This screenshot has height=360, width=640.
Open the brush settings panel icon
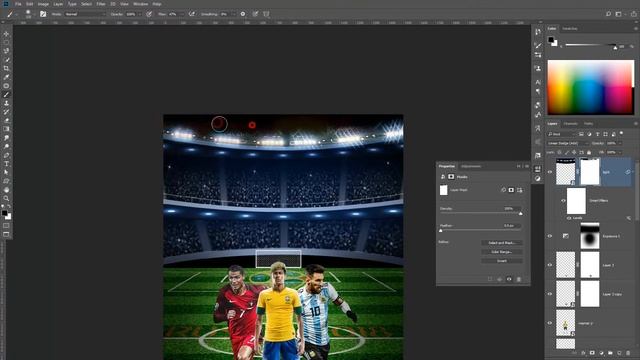click(43, 14)
